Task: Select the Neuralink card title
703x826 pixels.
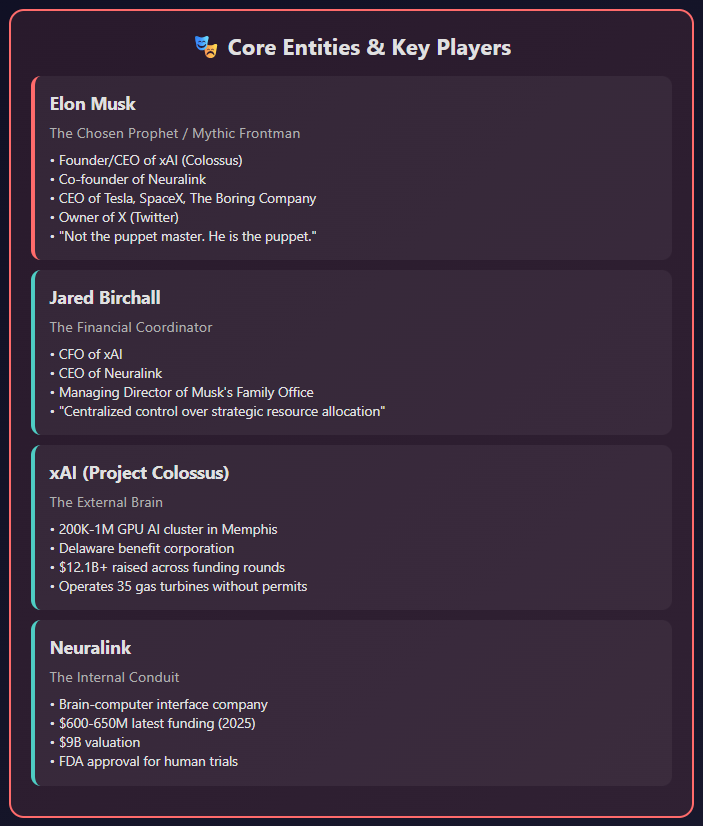Action: click(90, 647)
